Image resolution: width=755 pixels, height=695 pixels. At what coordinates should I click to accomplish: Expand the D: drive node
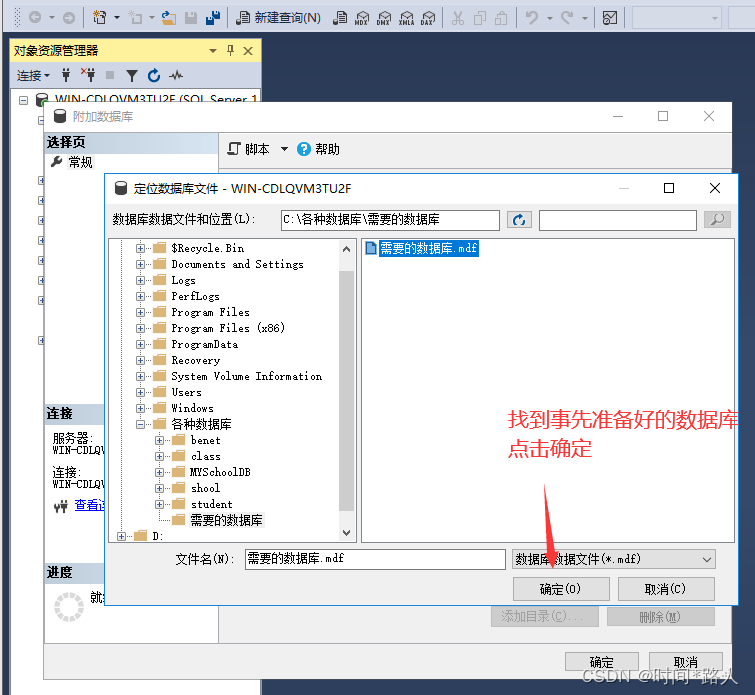point(121,536)
